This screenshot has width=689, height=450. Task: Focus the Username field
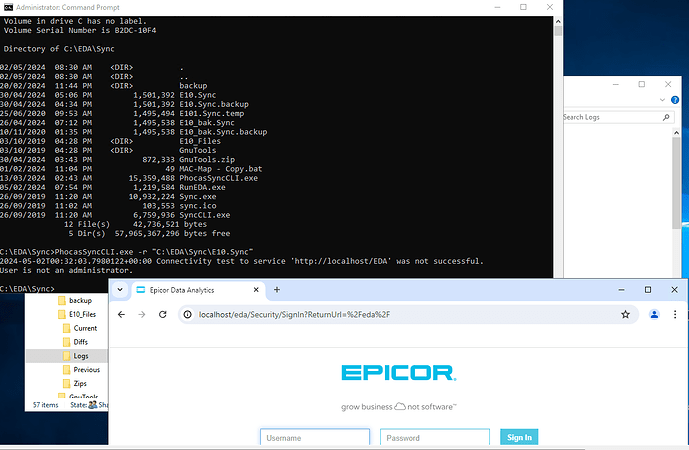tap(315, 438)
